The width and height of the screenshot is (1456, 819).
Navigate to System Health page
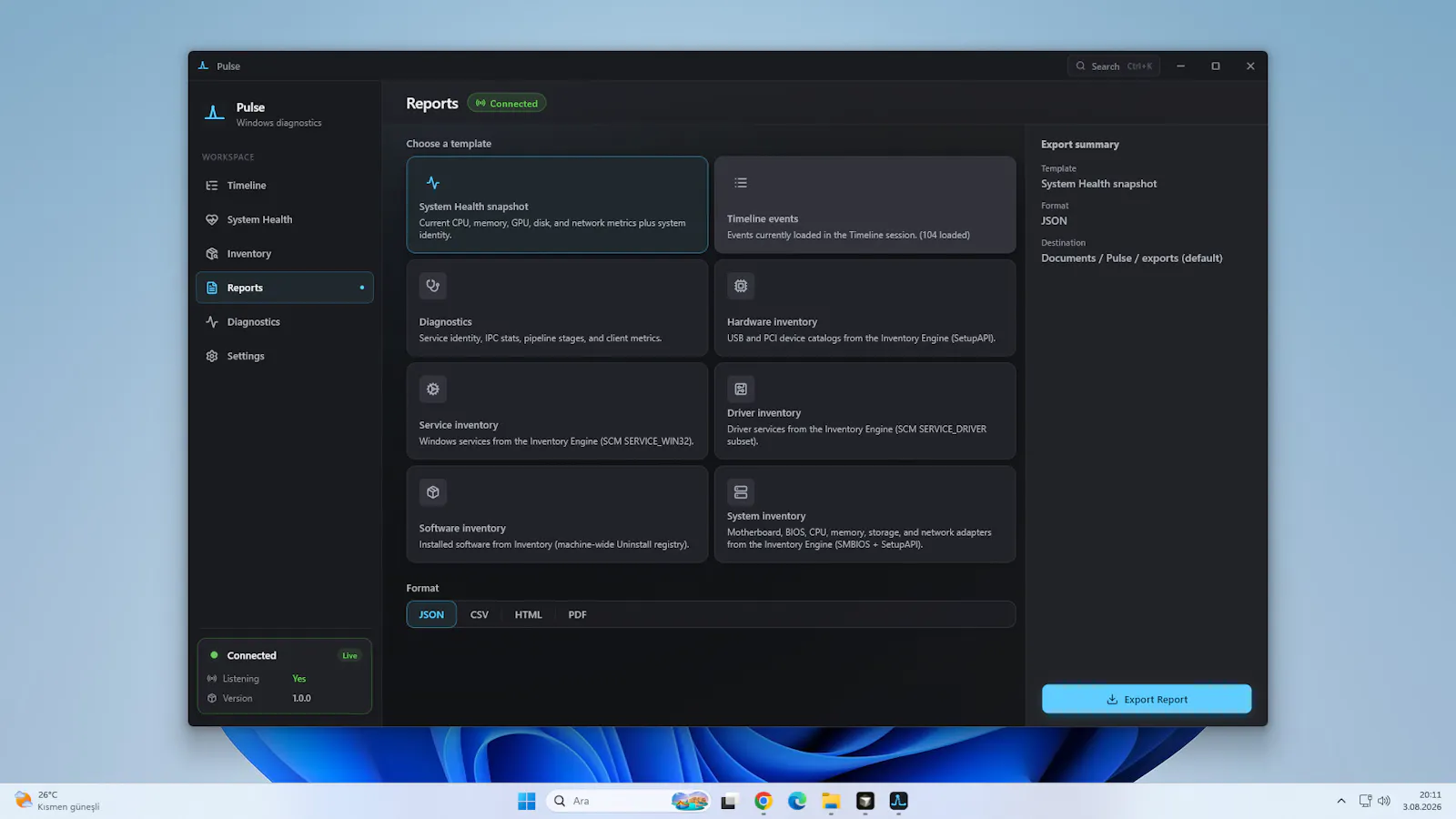click(285, 219)
